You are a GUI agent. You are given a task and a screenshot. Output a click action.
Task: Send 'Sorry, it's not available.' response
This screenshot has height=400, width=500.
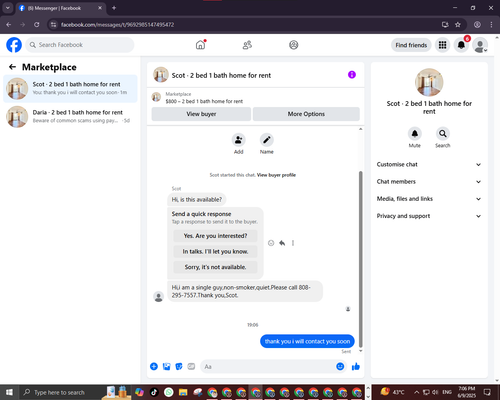click(215, 267)
